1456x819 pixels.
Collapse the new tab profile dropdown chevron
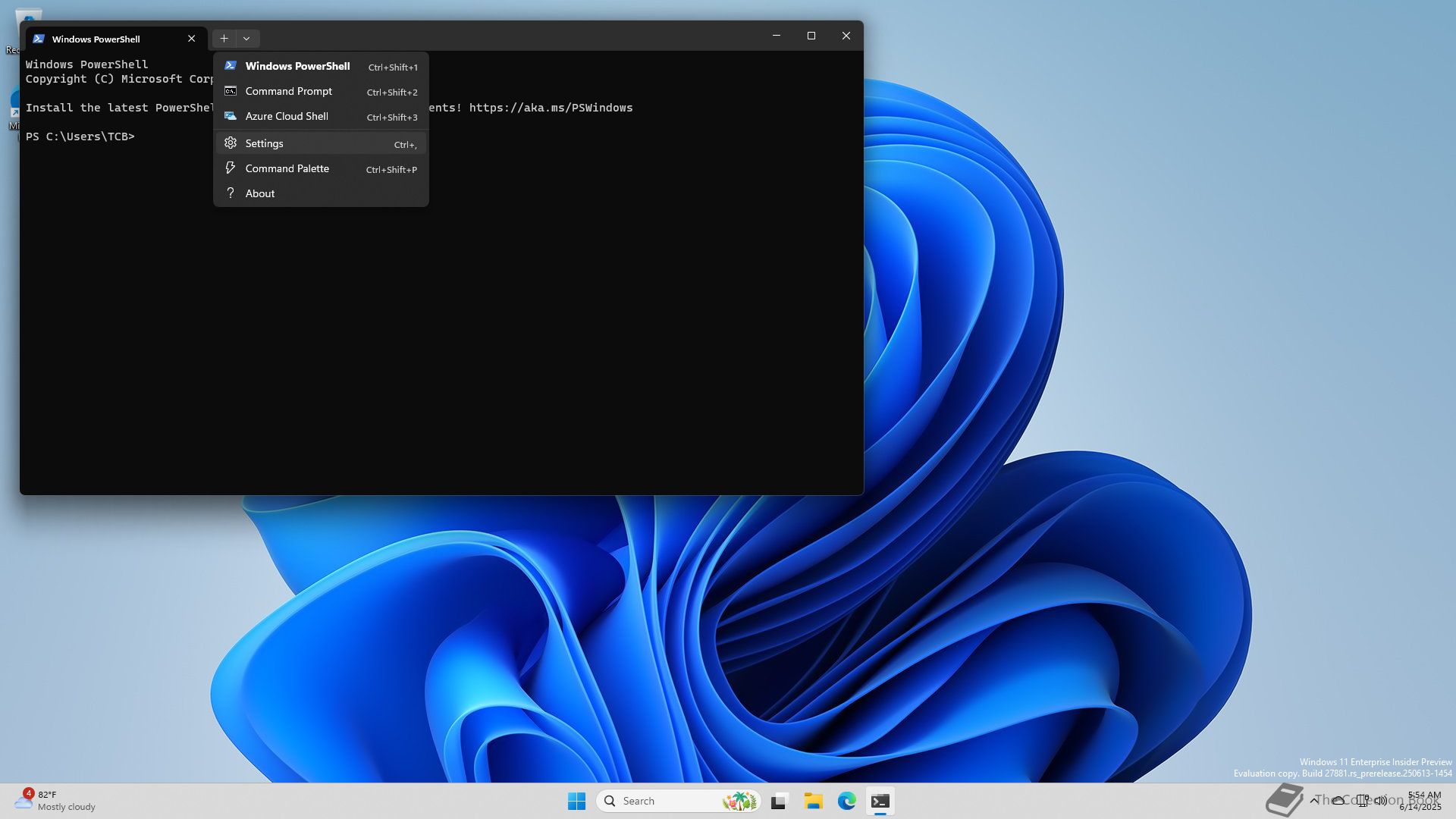click(246, 39)
